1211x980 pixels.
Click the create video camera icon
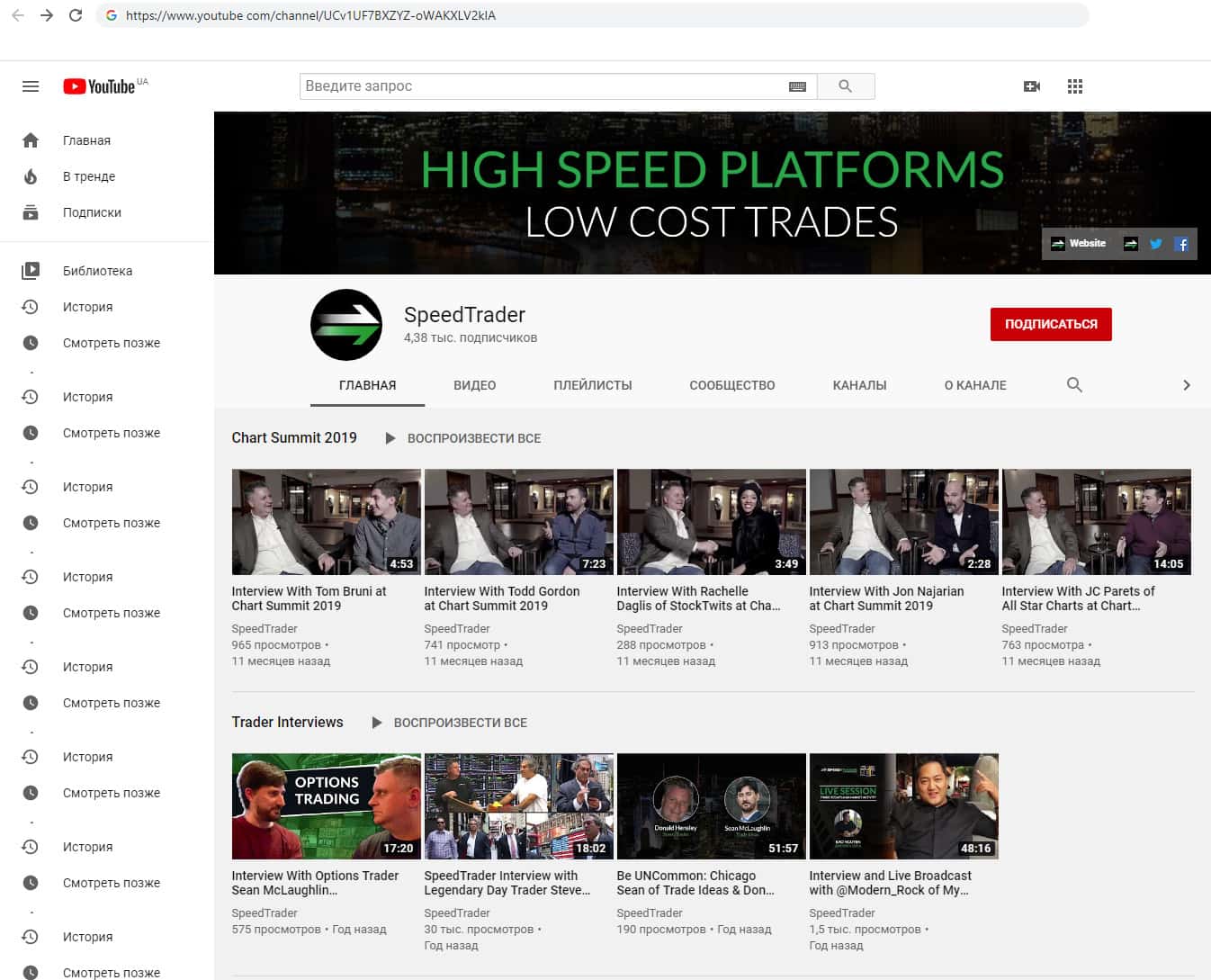click(x=1032, y=86)
